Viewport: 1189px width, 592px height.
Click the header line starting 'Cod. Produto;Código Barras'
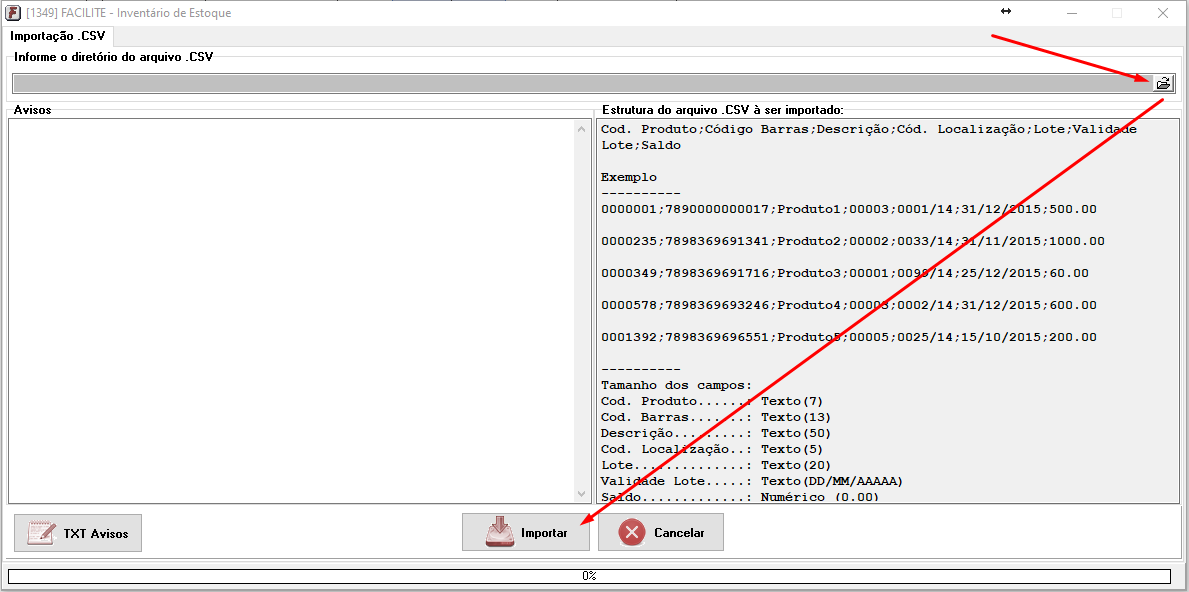[x=868, y=136]
